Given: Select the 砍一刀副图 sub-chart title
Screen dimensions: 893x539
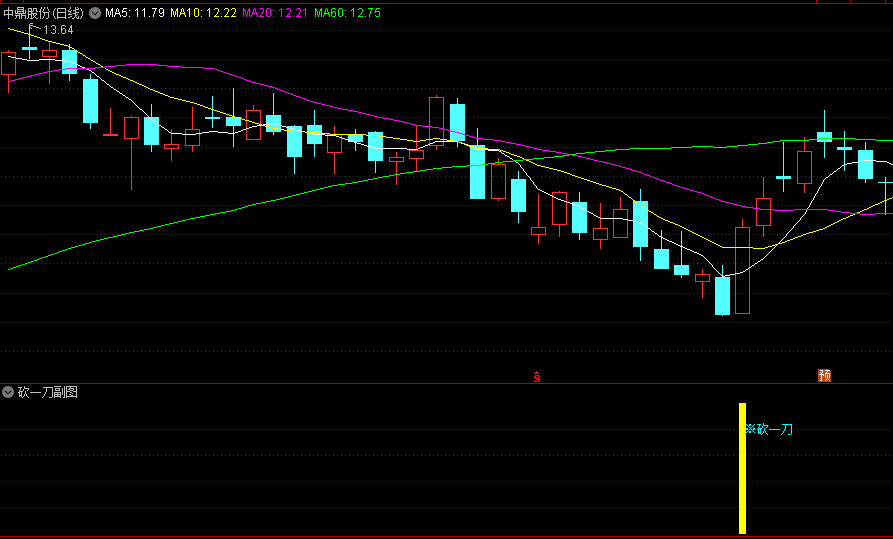Looking at the screenshot, I should point(48,392).
